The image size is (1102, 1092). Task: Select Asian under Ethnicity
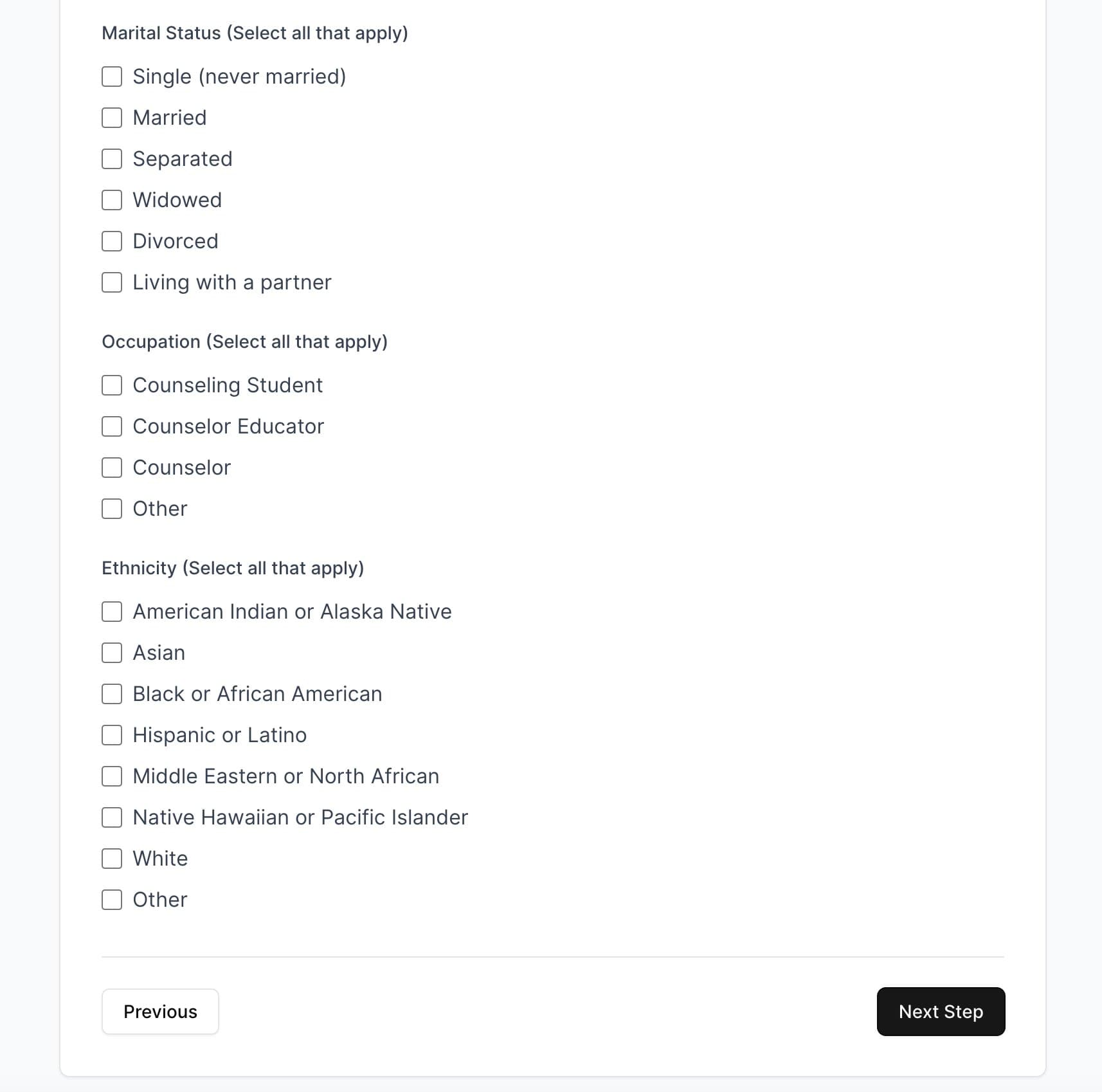point(112,653)
